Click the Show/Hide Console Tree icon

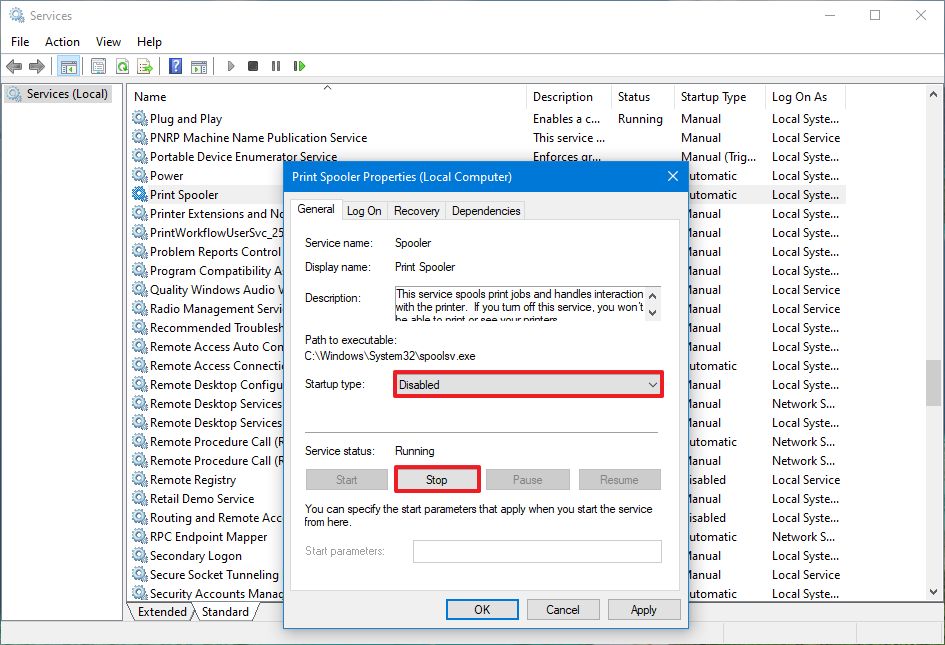(68, 66)
